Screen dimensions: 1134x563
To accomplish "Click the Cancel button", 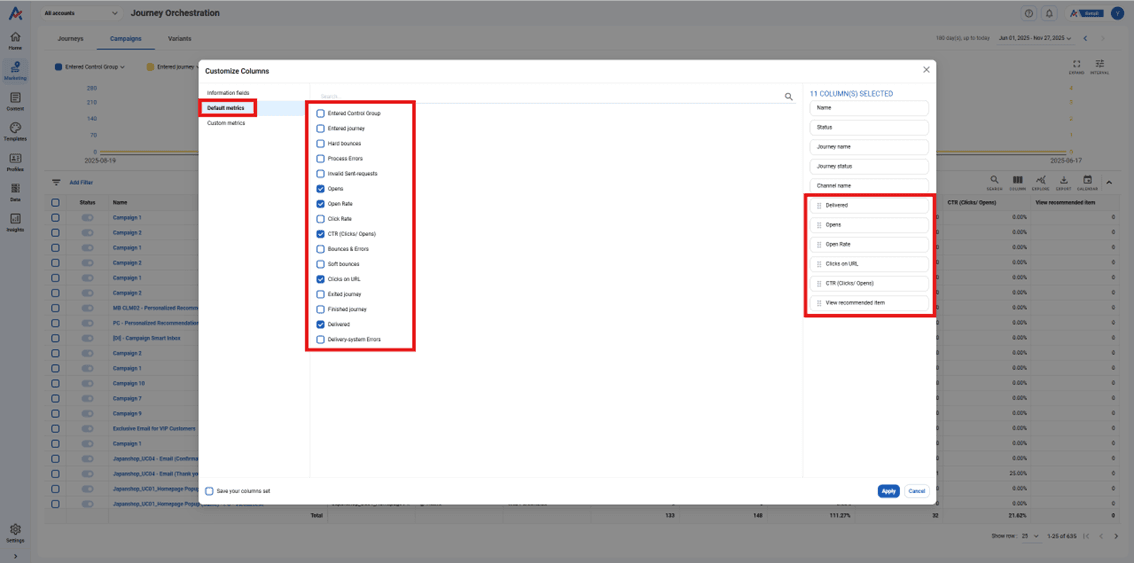I will (x=916, y=491).
